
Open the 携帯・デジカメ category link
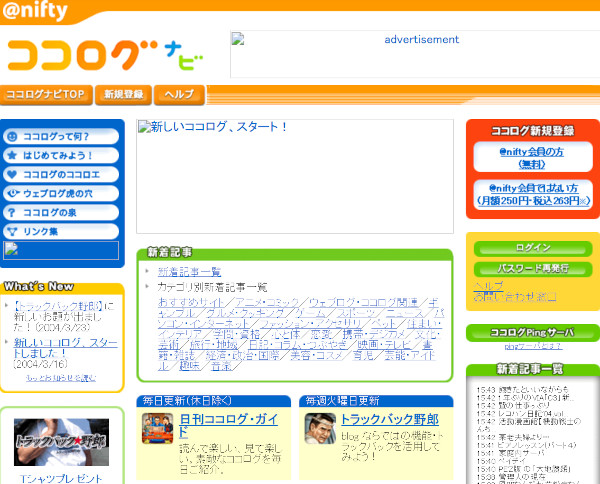click(373, 334)
